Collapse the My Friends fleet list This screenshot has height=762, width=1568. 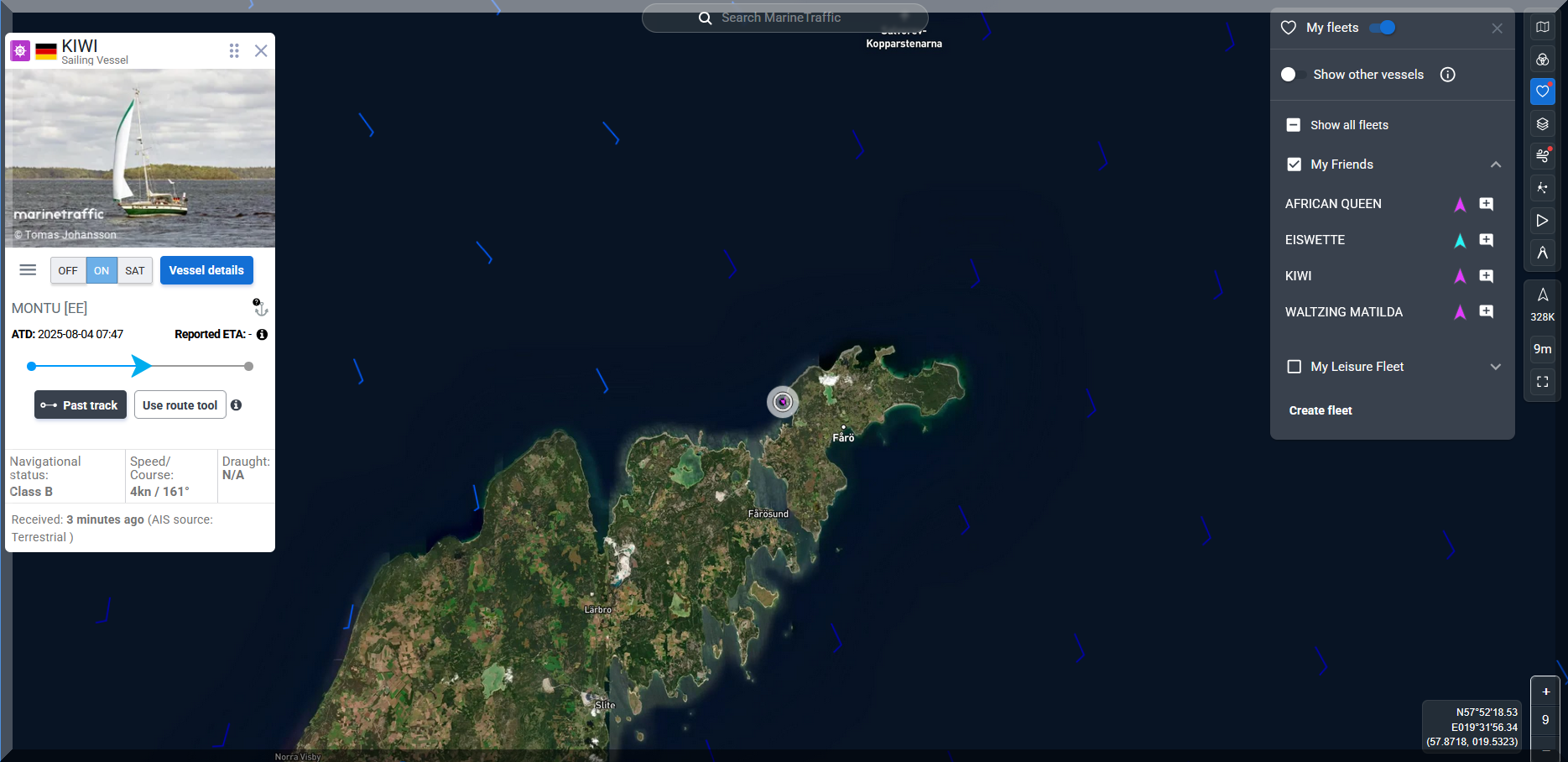coord(1495,164)
